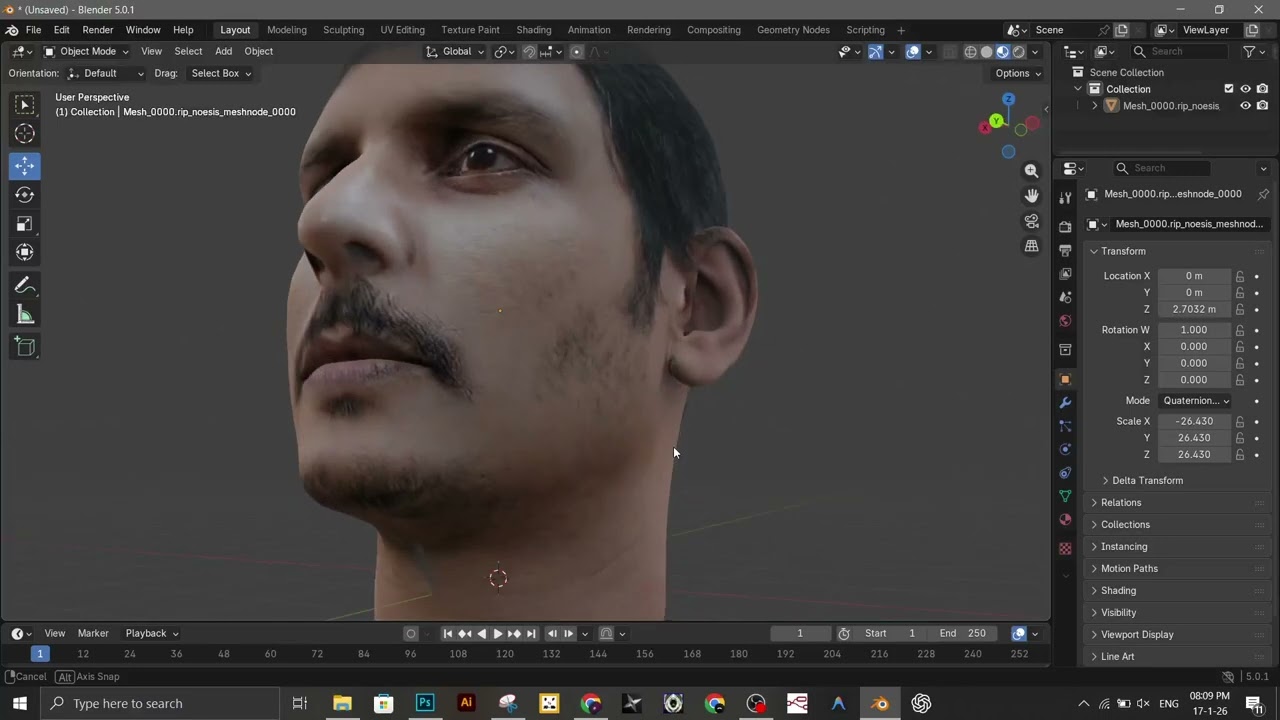Activate the Move tool

[x=25, y=166]
